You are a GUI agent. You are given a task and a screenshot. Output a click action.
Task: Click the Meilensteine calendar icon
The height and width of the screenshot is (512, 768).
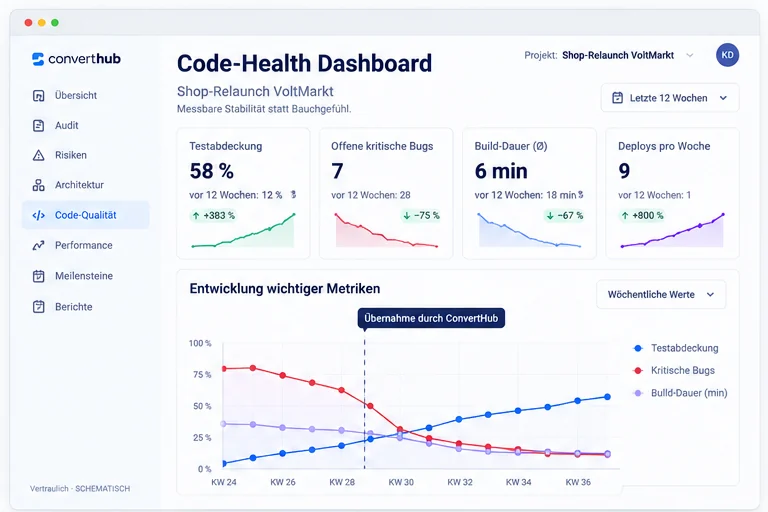coord(38,276)
